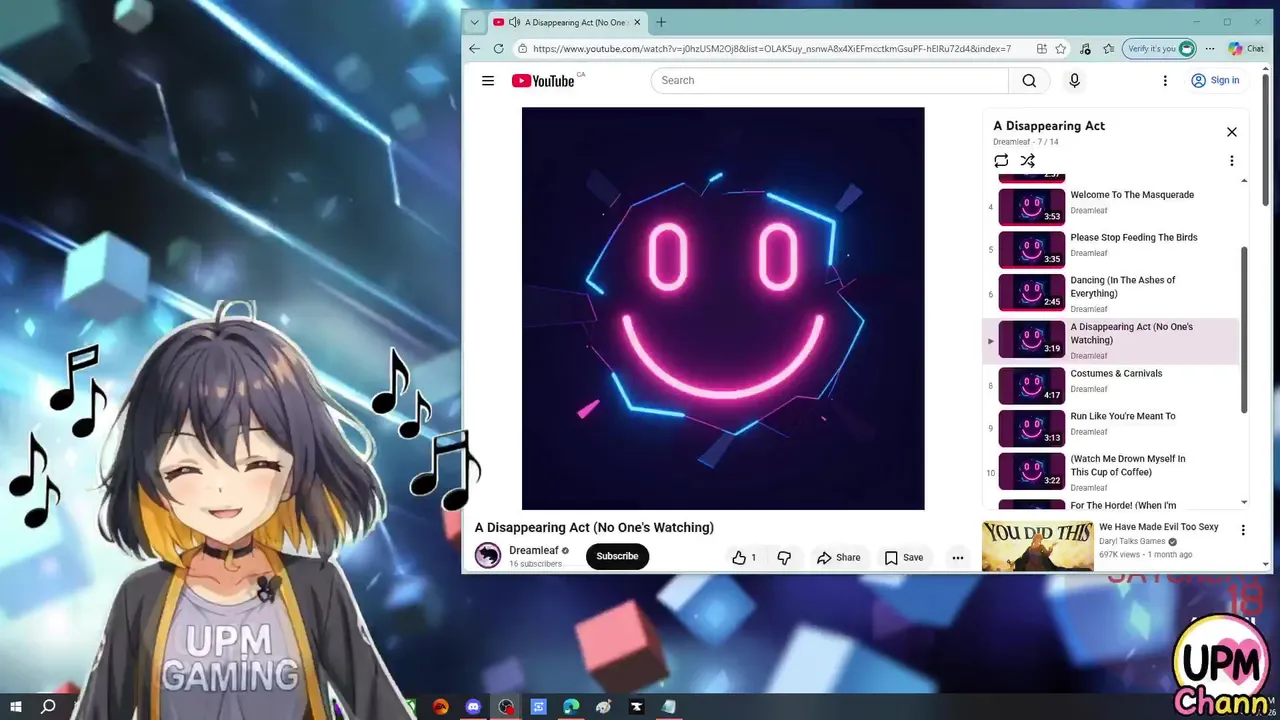This screenshot has width=1280, height=720.
Task: Select current track A Disappearing Act in playlist
Action: 1111,341
